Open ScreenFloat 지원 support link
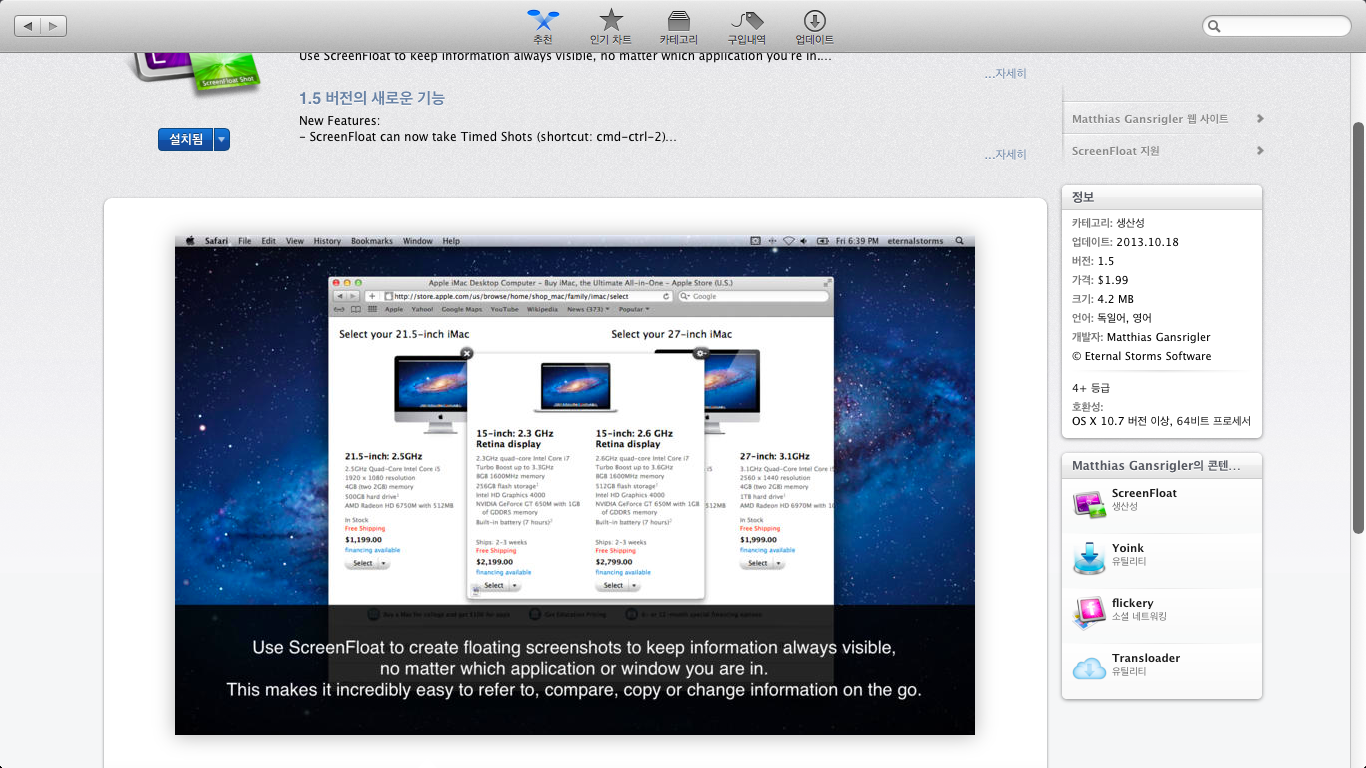The height and width of the screenshot is (768, 1366). 1167,151
